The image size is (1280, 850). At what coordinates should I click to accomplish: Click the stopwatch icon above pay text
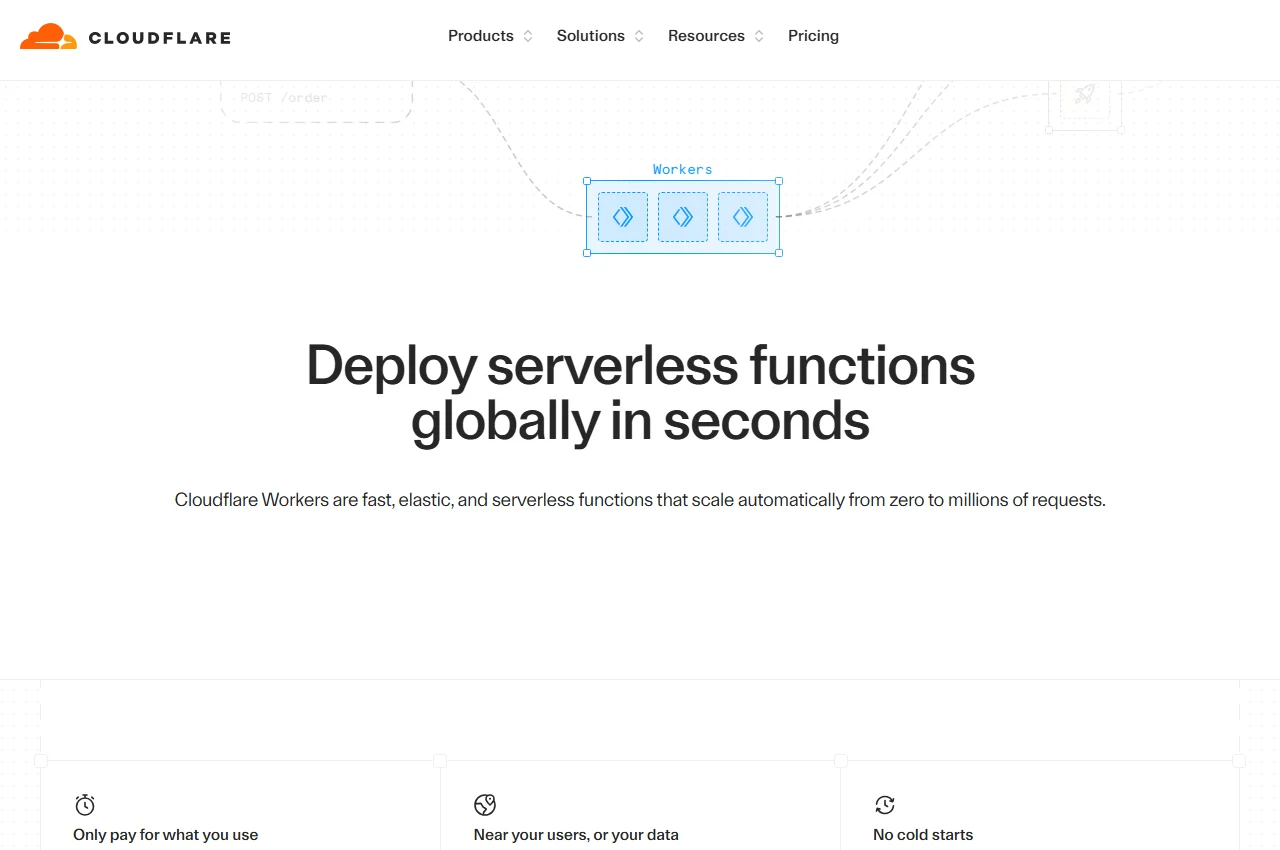point(85,804)
